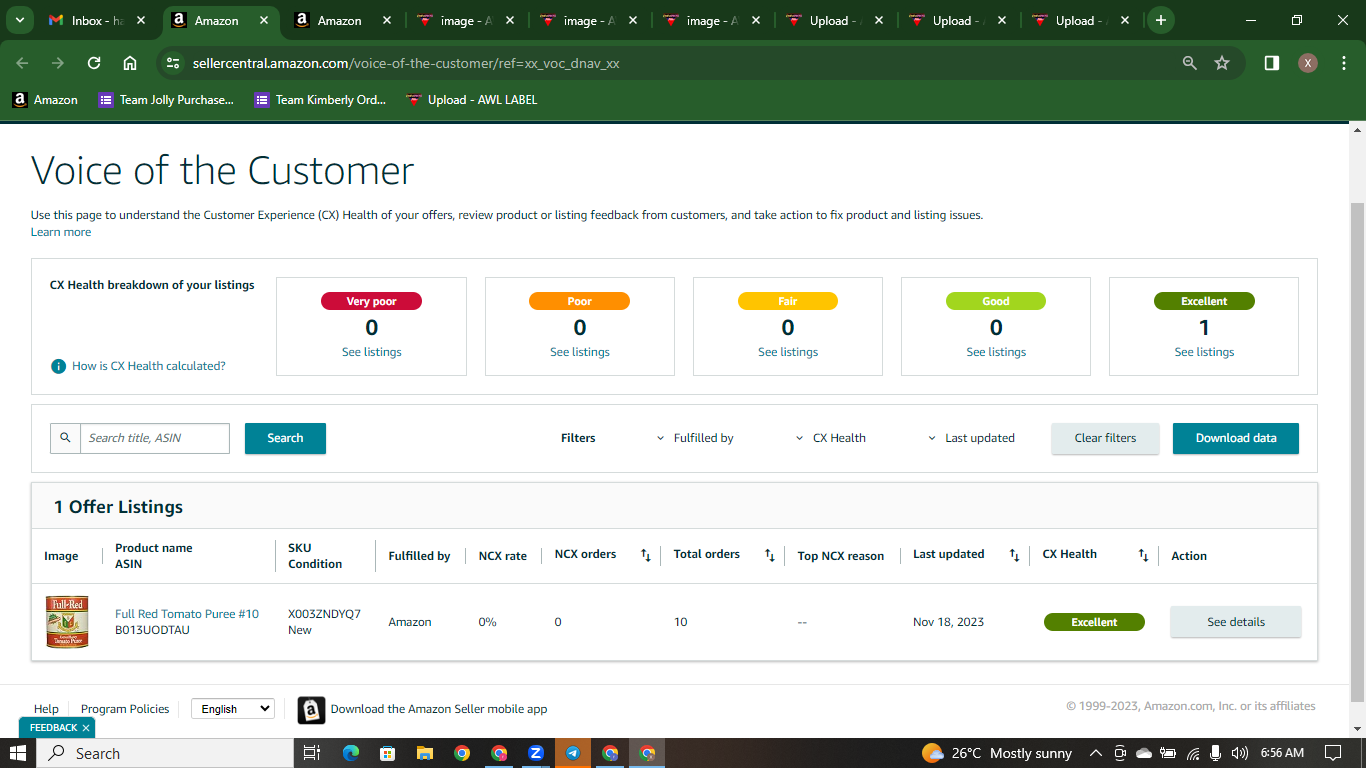The height and width of the screenshot is (768, 1366).
Task: Sort the table by NCX orders
Action: (646, 555)
